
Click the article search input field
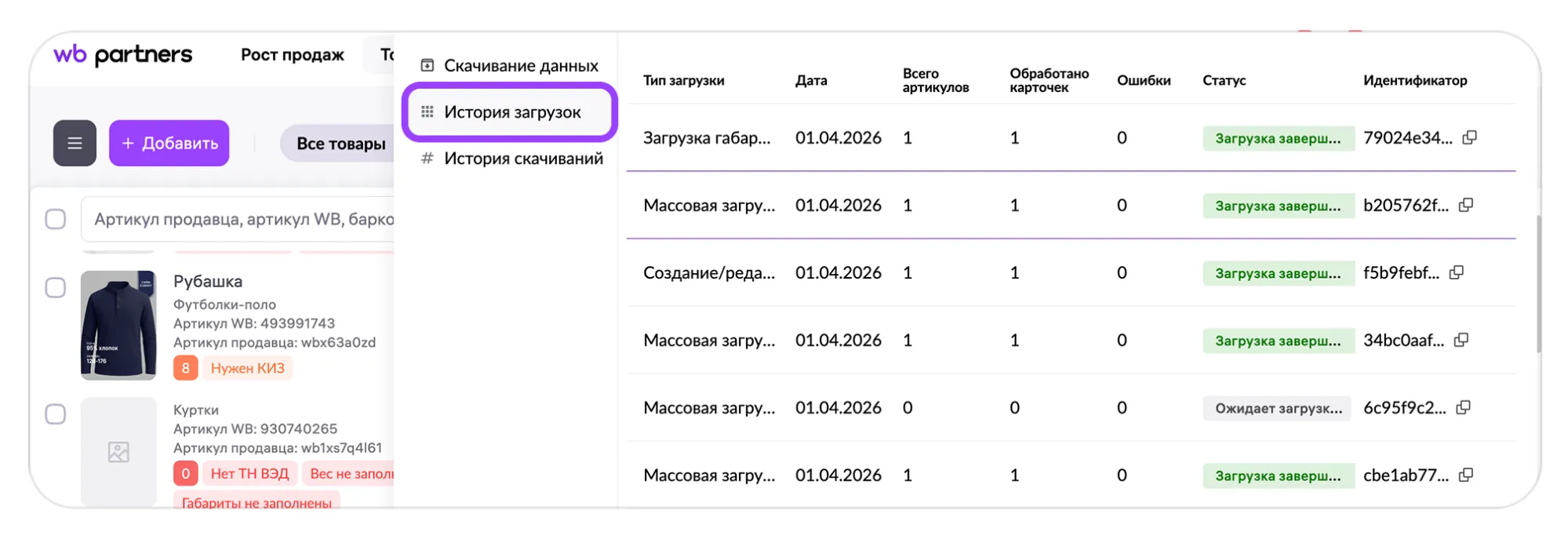click(239, 219)
